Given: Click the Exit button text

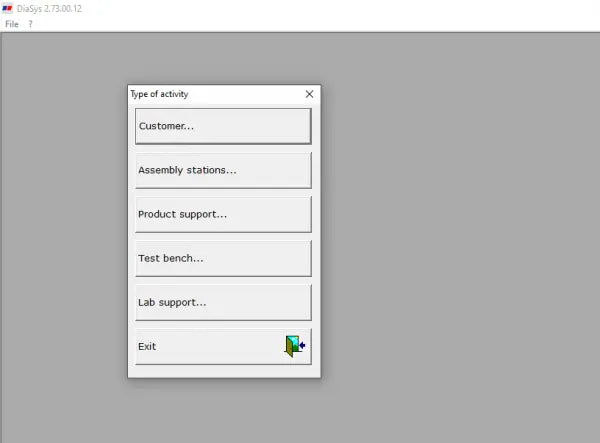Looking at the screenshot, I should [147, 347].
